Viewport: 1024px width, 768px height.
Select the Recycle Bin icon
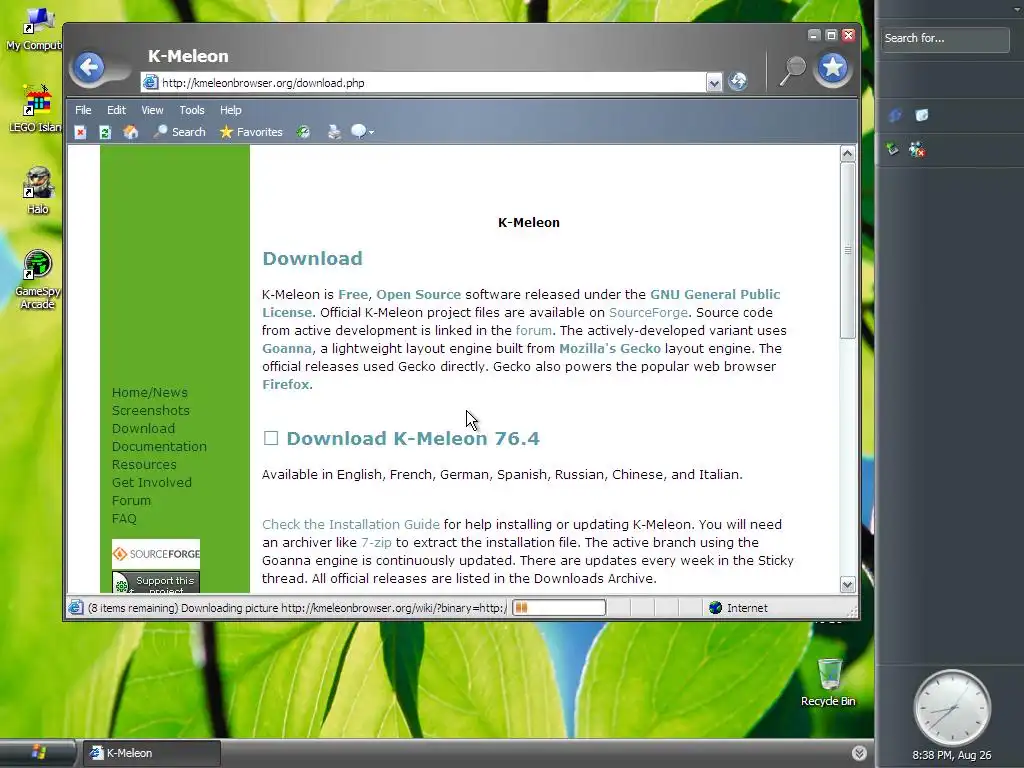tap(828, 682)
